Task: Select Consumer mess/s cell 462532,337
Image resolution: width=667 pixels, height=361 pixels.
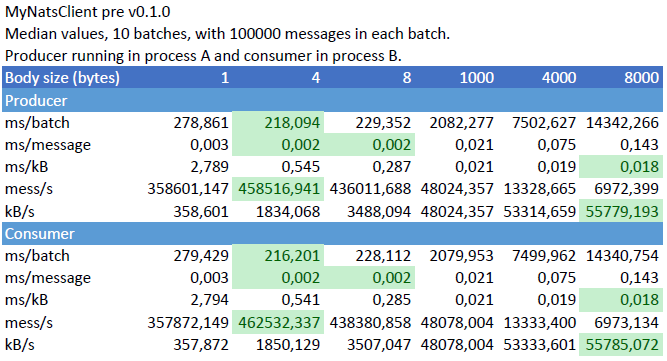Action: (x=278, y=322)
